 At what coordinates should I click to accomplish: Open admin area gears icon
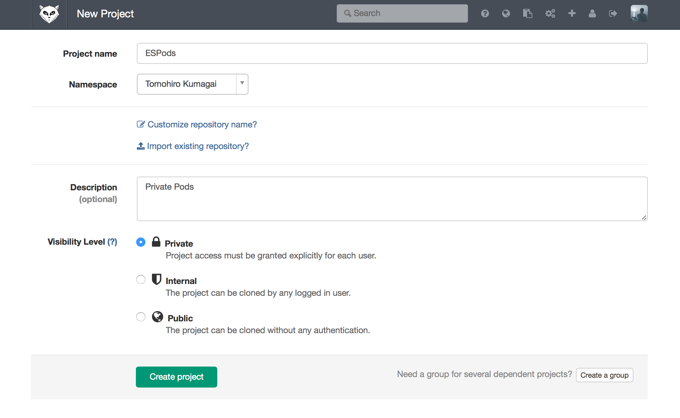click(x=550, y=13)
